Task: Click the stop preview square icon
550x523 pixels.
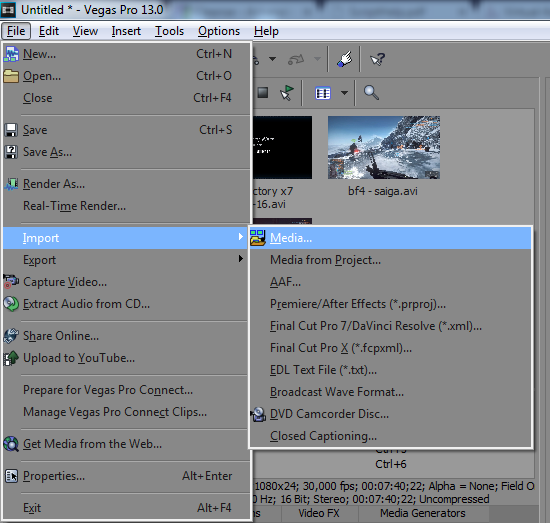Action: [263, 93]
